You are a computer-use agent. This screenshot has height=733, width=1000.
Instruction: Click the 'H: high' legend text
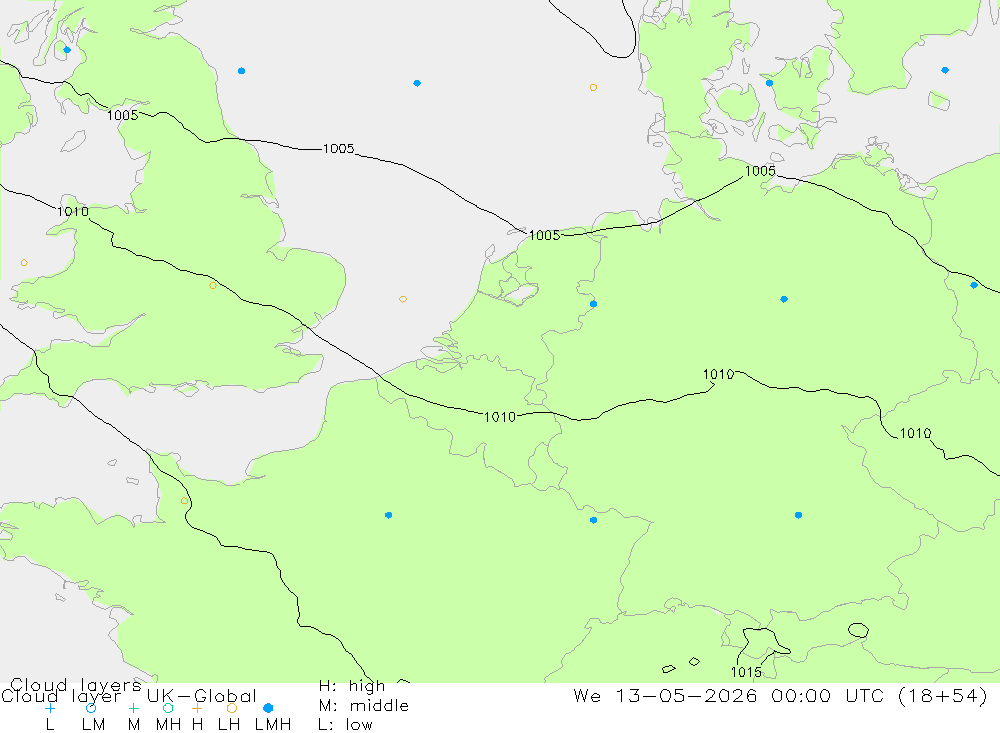352,686
